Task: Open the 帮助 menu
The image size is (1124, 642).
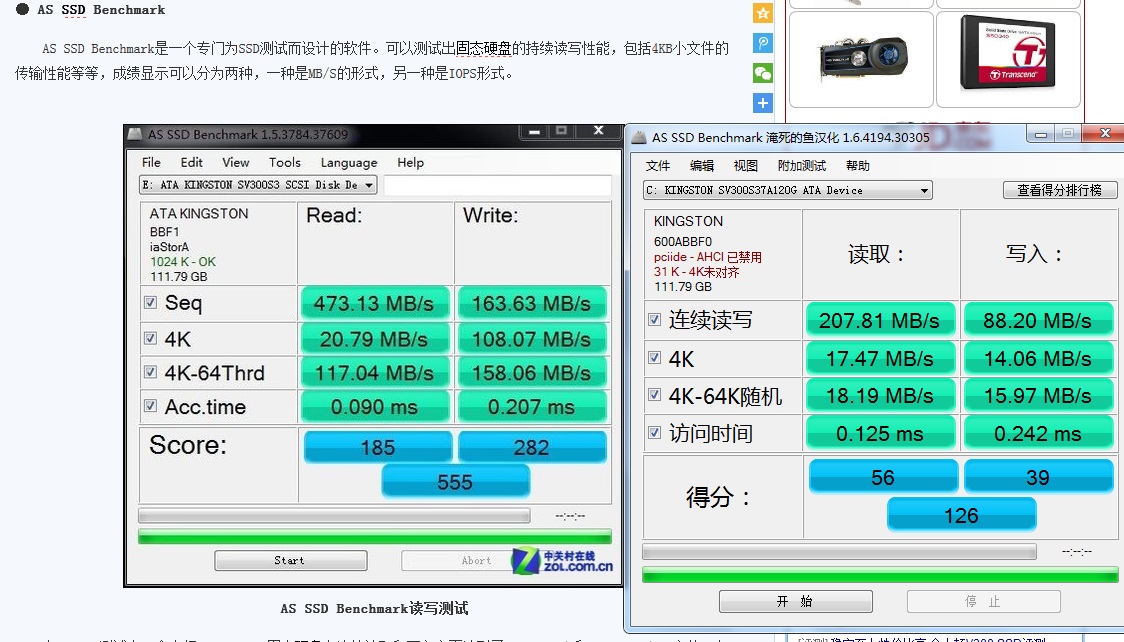Action: (x=858, y=166)
